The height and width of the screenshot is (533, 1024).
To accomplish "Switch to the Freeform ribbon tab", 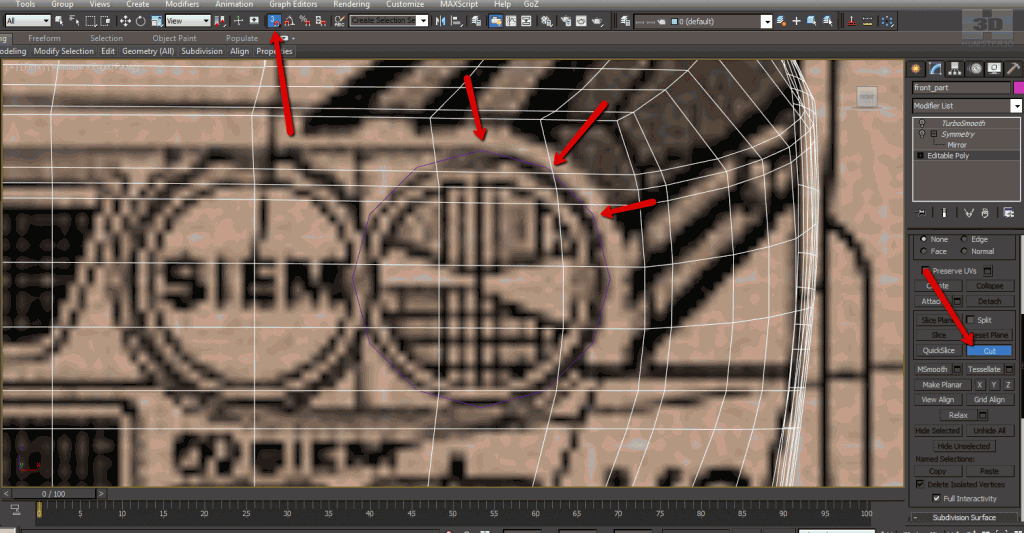I will tap(44, 38).
